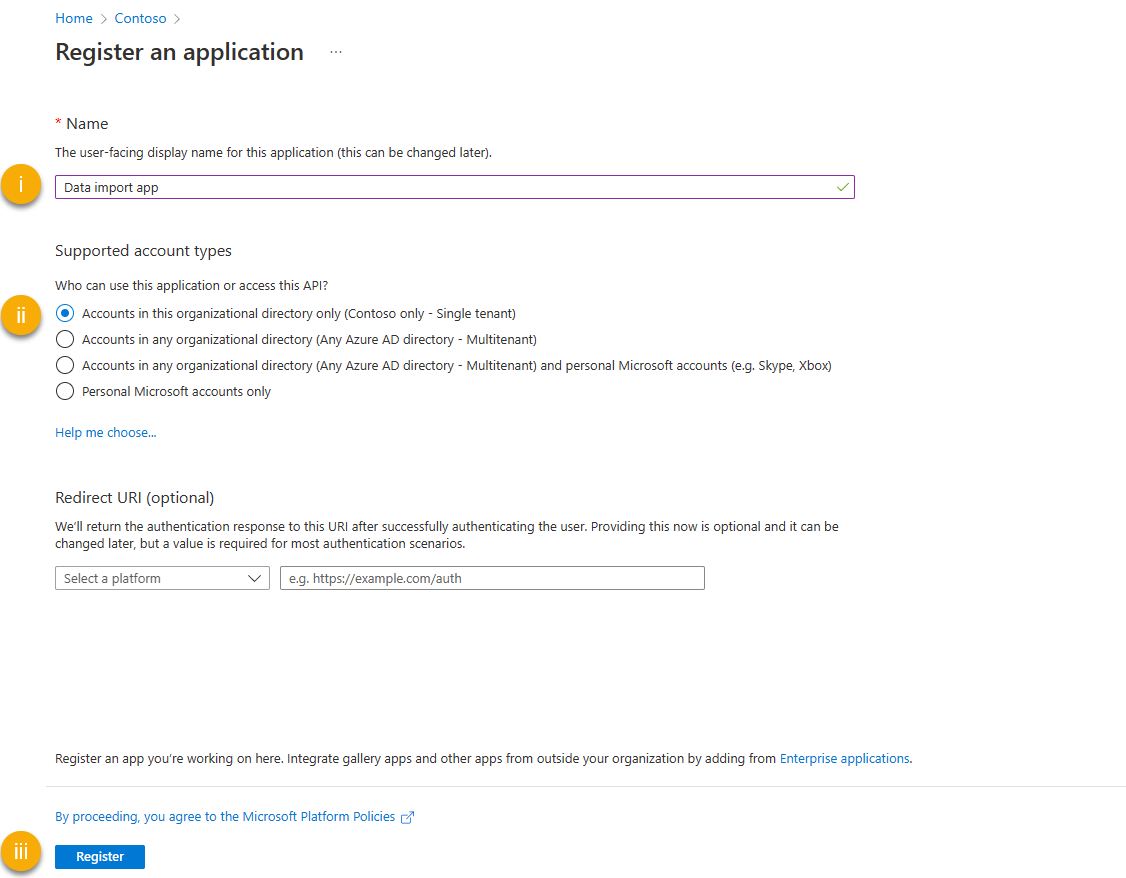
Task: Select the Single tenant account type option
Action: click(65, 312)
